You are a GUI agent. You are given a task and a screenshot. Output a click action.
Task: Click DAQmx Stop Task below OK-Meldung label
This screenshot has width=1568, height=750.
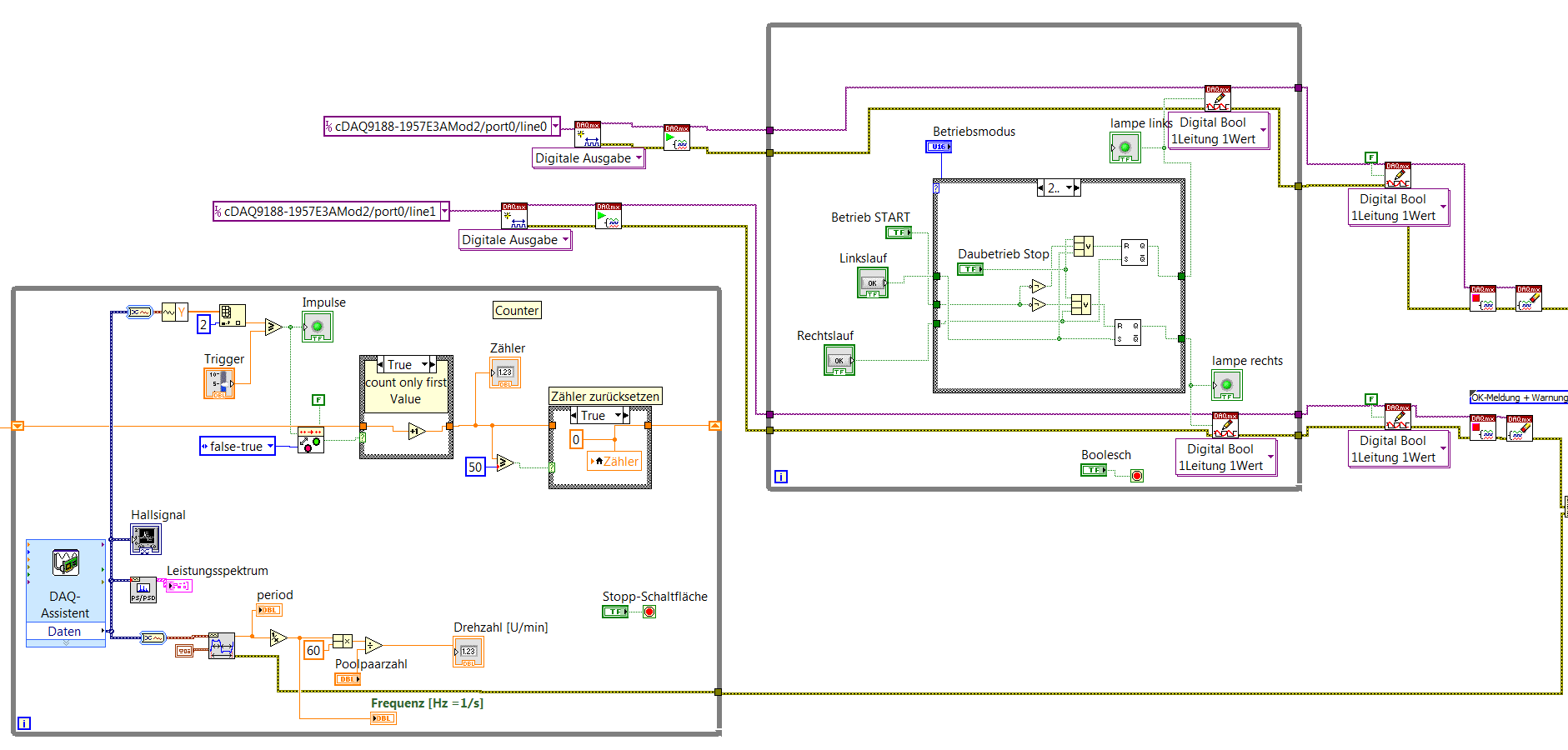[1483, 427]
